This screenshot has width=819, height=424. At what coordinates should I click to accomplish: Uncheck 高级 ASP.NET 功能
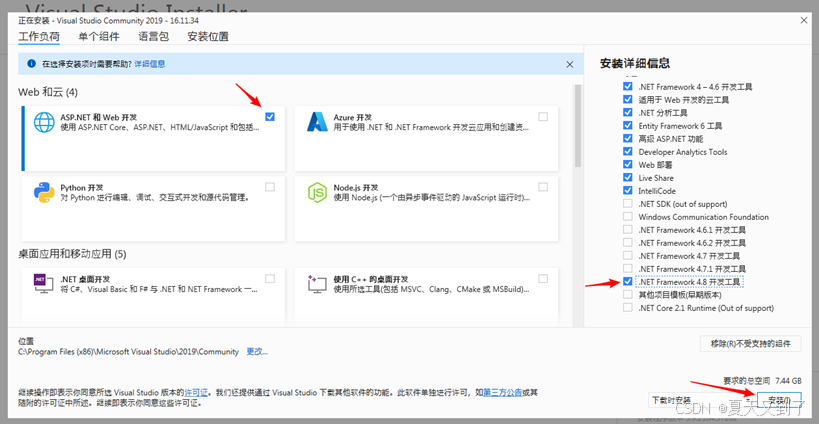coord(628,138)
